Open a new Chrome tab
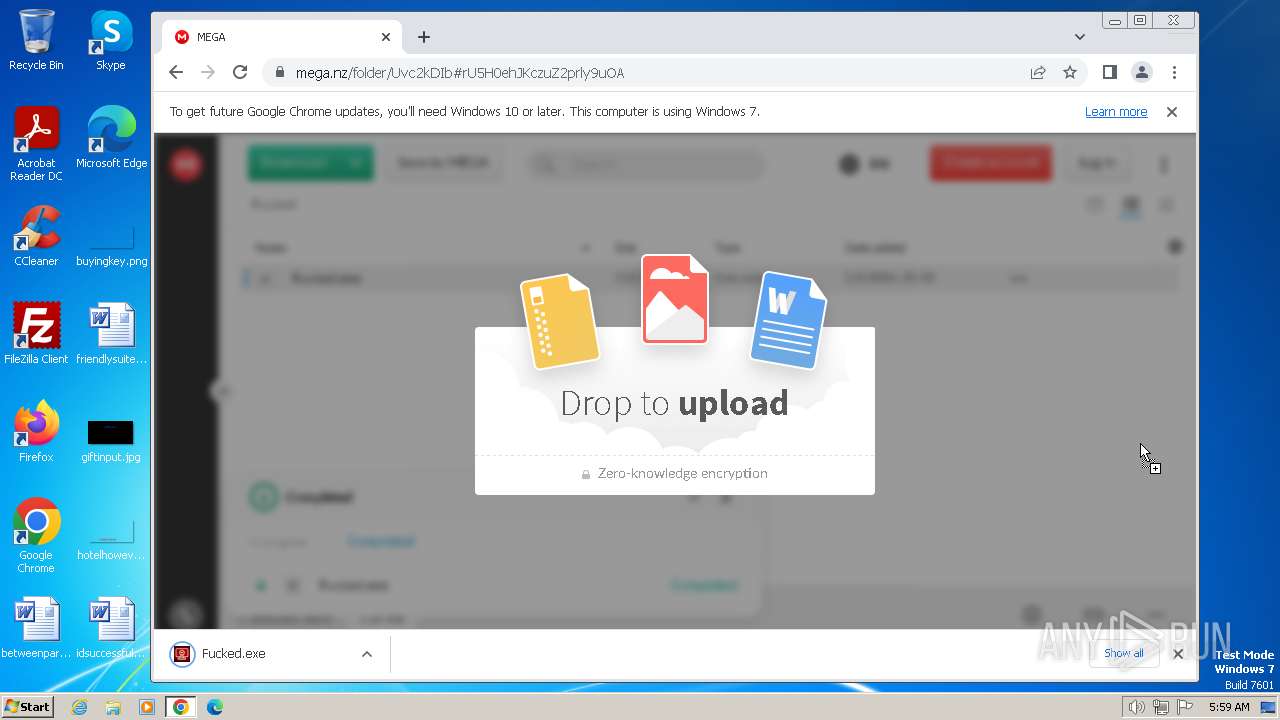1280x720 pixels. 424,37
